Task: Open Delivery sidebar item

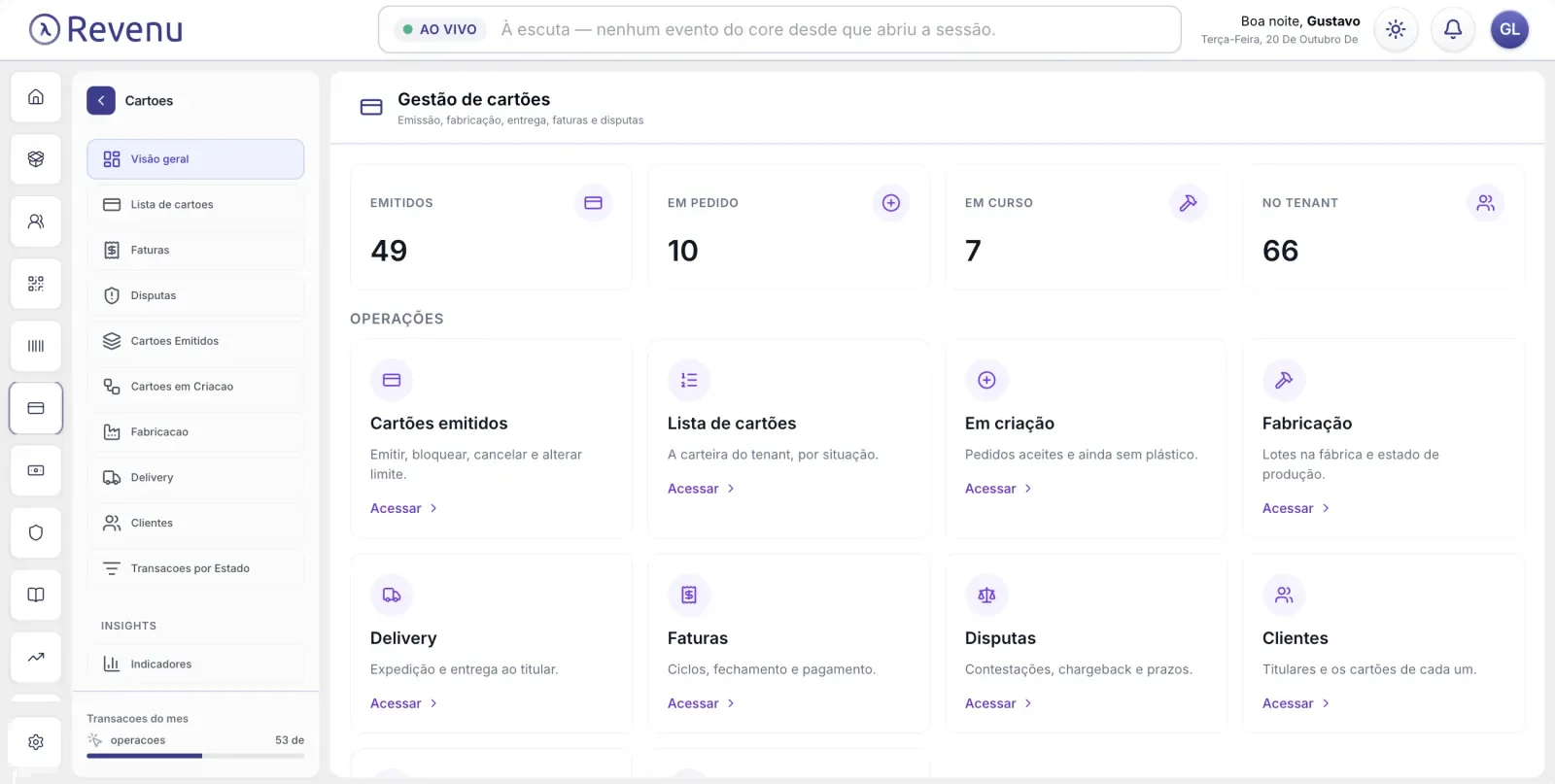Action: pos(195,478)
